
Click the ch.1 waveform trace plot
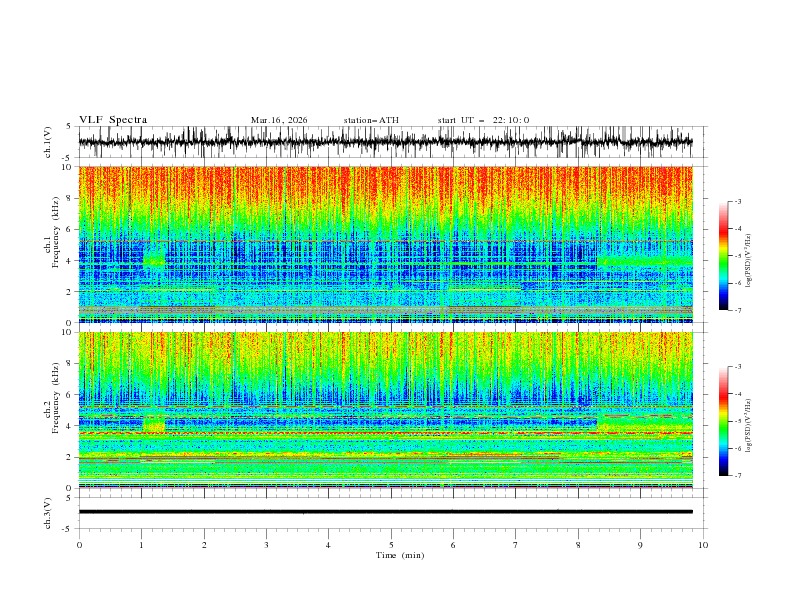pyautogui.click(x=385, y=142)
